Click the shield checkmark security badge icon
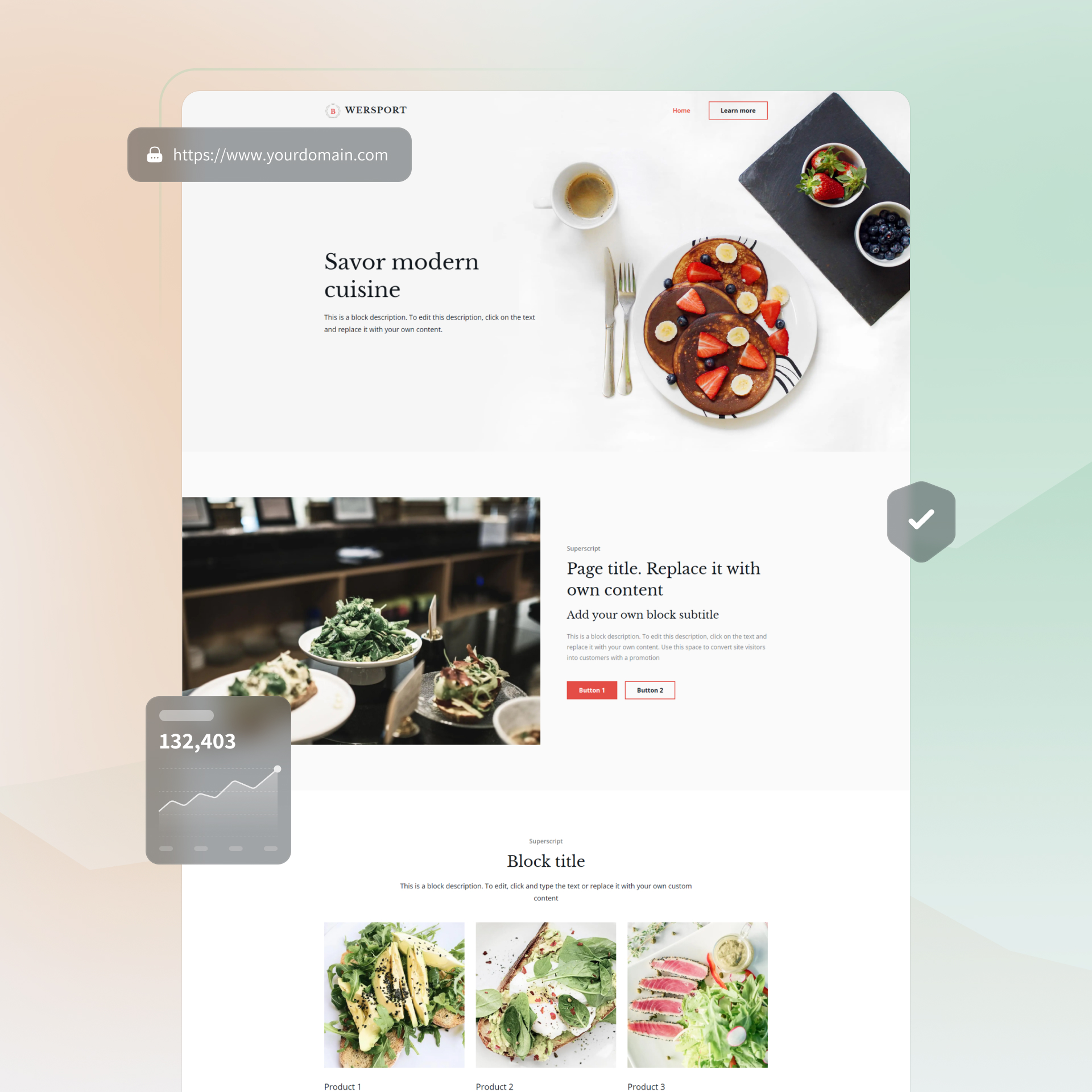 [x=921, y=518]
